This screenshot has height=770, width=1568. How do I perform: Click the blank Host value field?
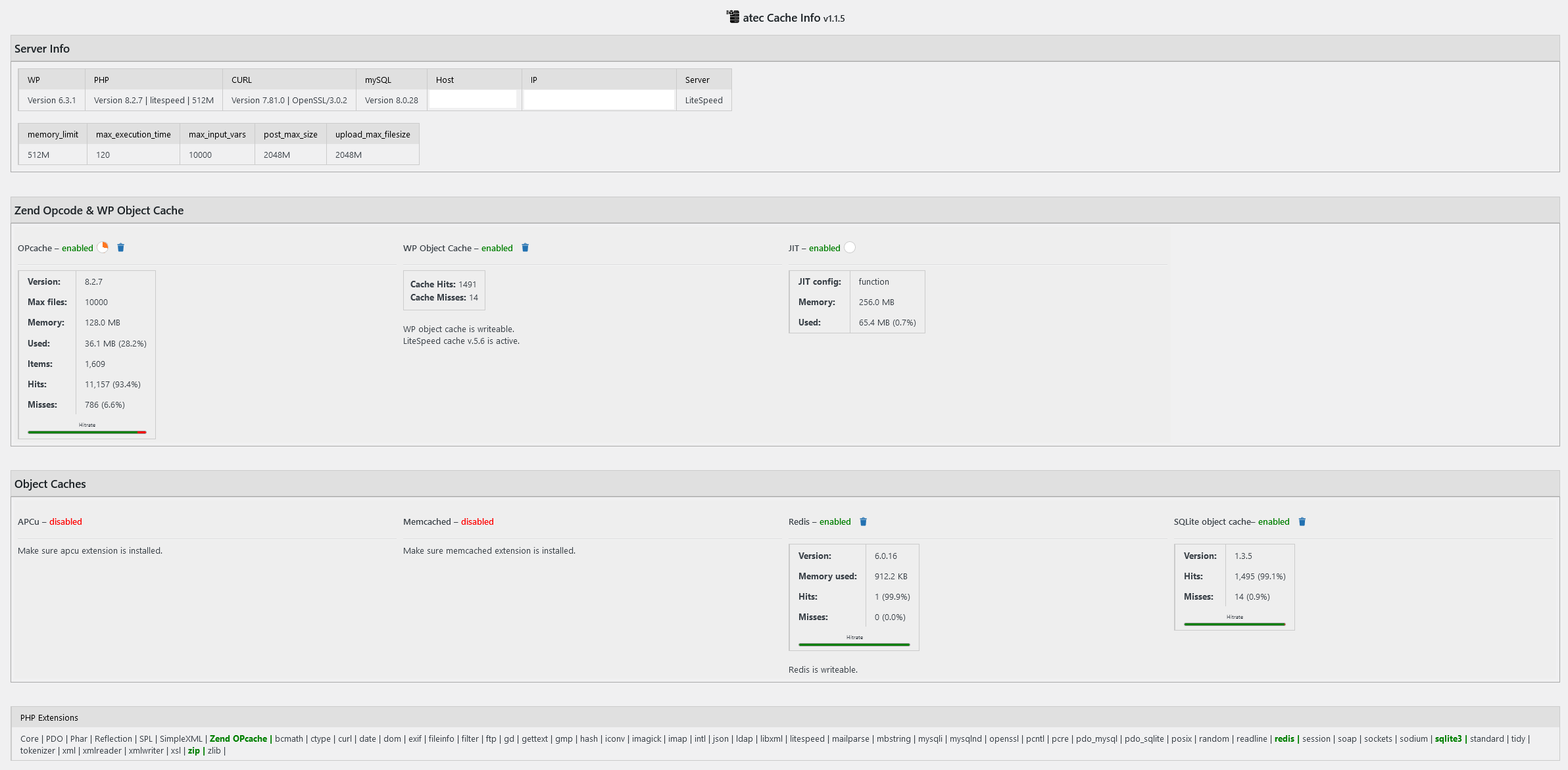click(x=473, y=100)
